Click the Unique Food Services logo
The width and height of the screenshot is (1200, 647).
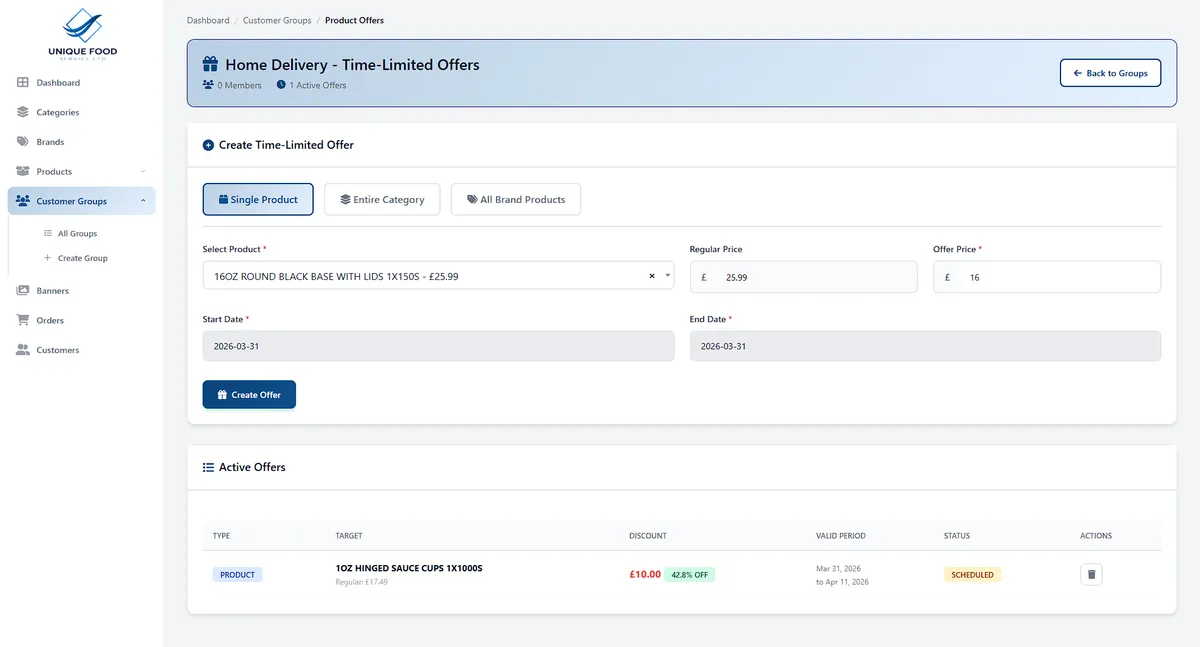point(82,34)
